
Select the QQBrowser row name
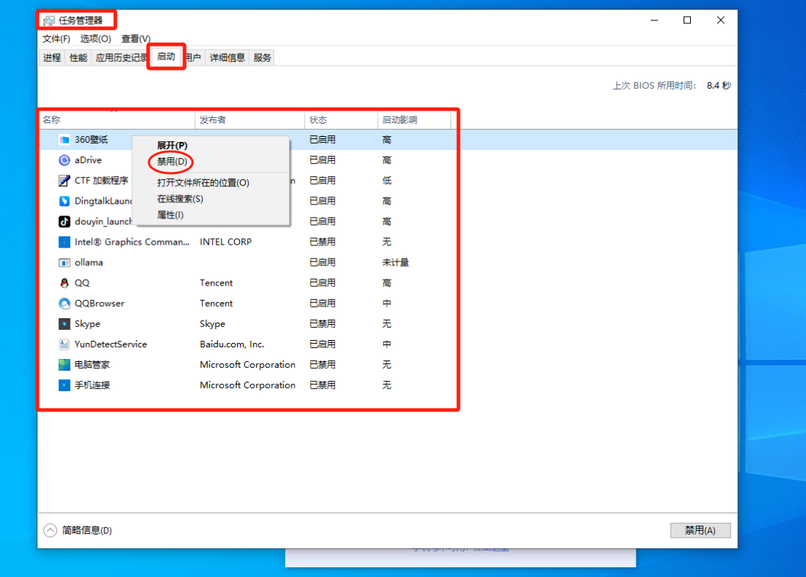click(x=100, y=304)
